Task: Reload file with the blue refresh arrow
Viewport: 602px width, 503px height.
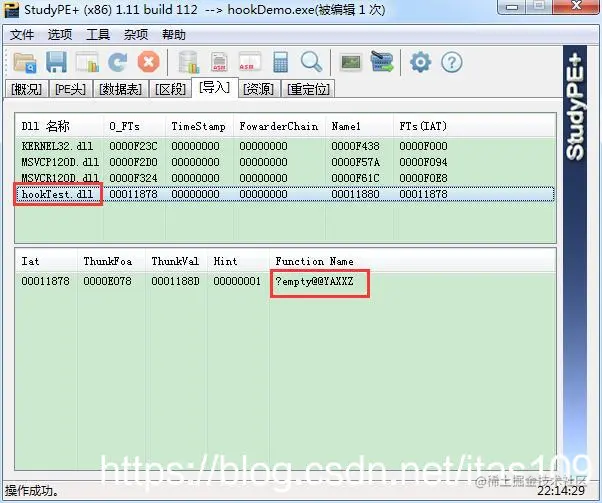Action: pos(117,62)
